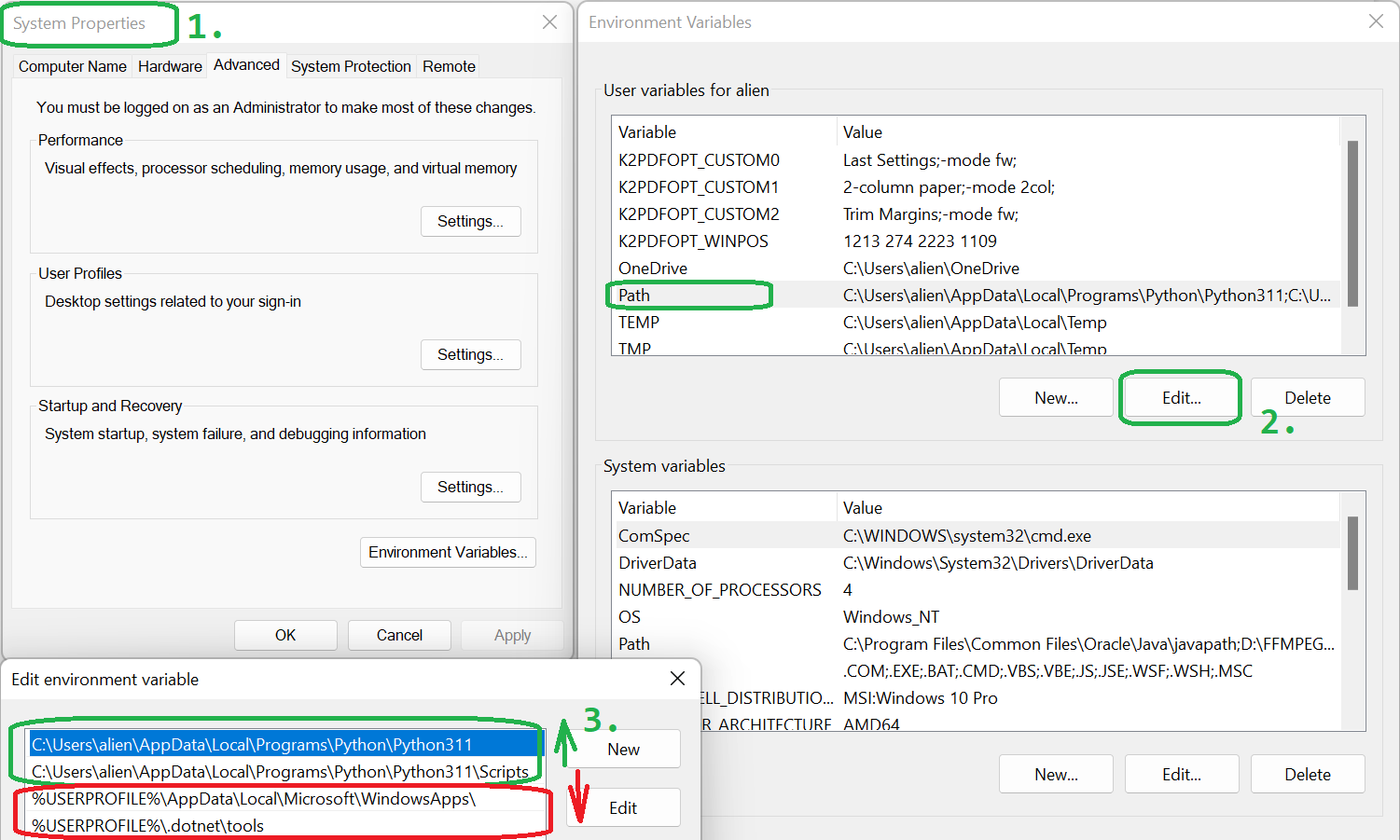
Task: Open the System Protection tab
Action: pyautogui.click(x=351, y=66)
